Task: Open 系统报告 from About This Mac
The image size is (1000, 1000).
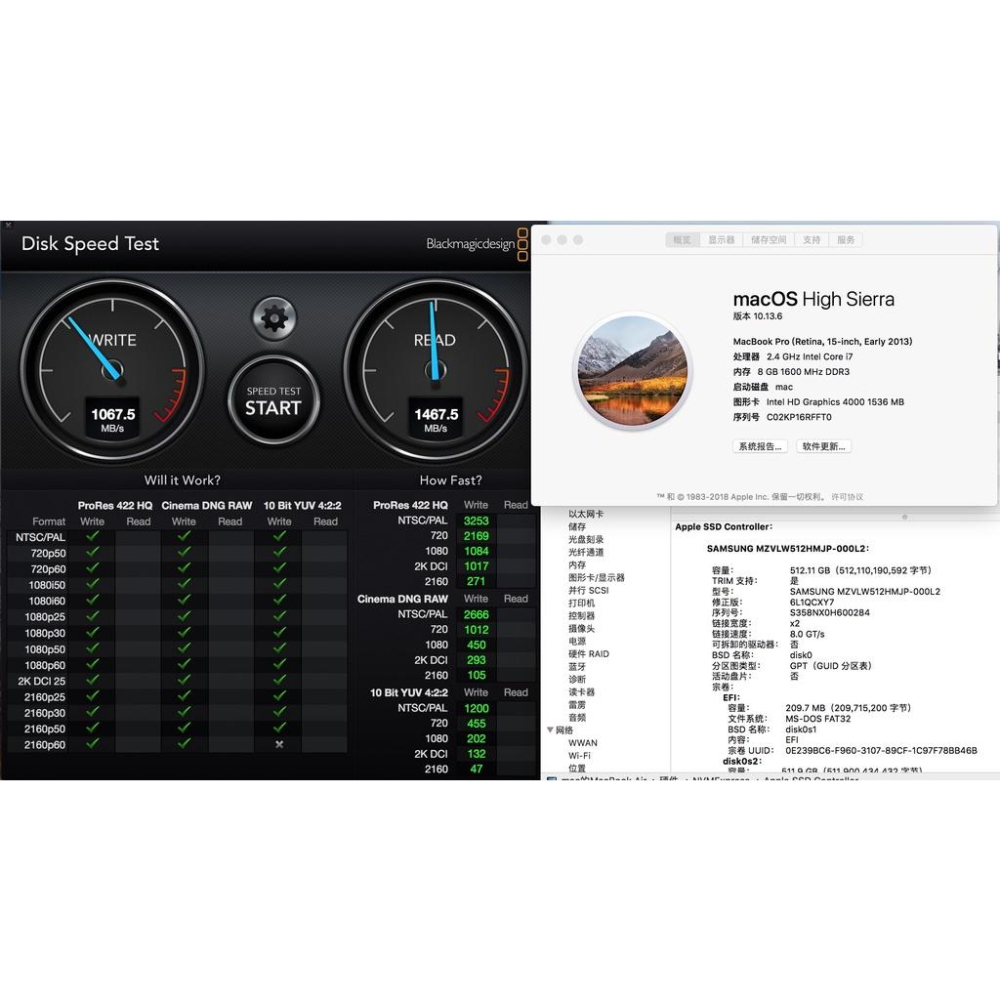Action: click(760, 446)
